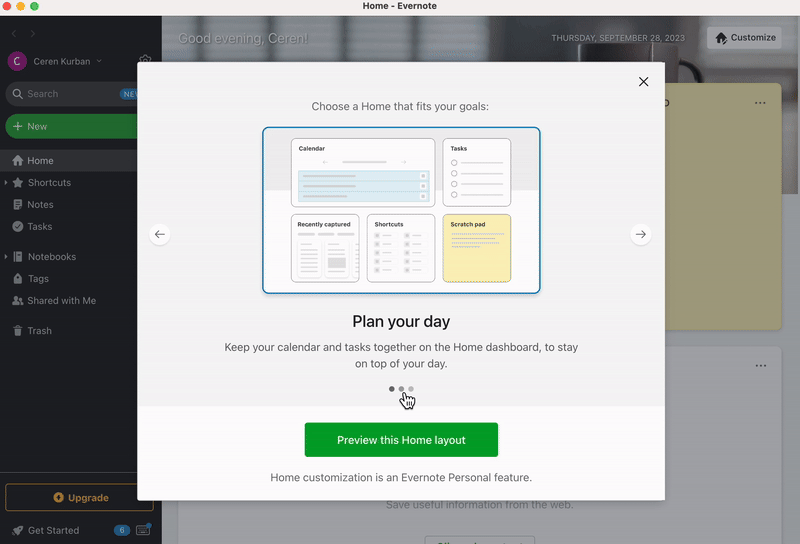
Task: Click the plus icon on New button
Action: click(x=17, y=126)
